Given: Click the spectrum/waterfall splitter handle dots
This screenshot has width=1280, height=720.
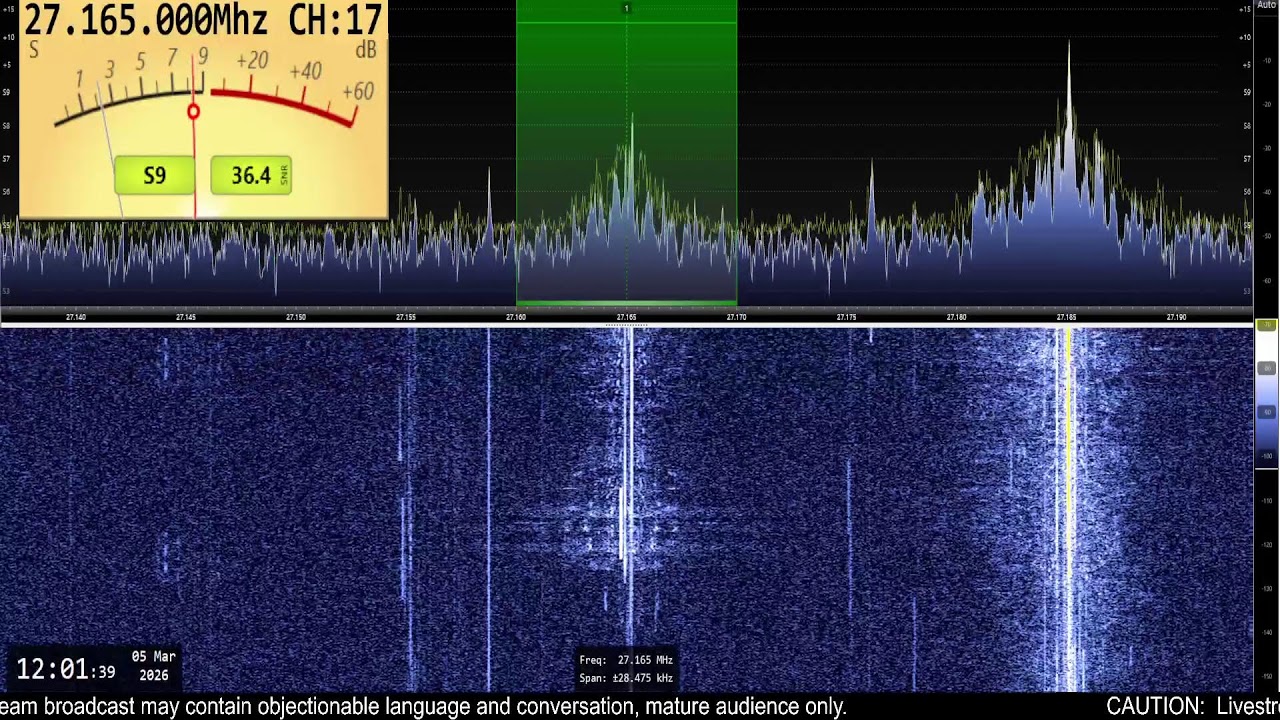Looking at the screenshot, I should (x=626, y=327).
